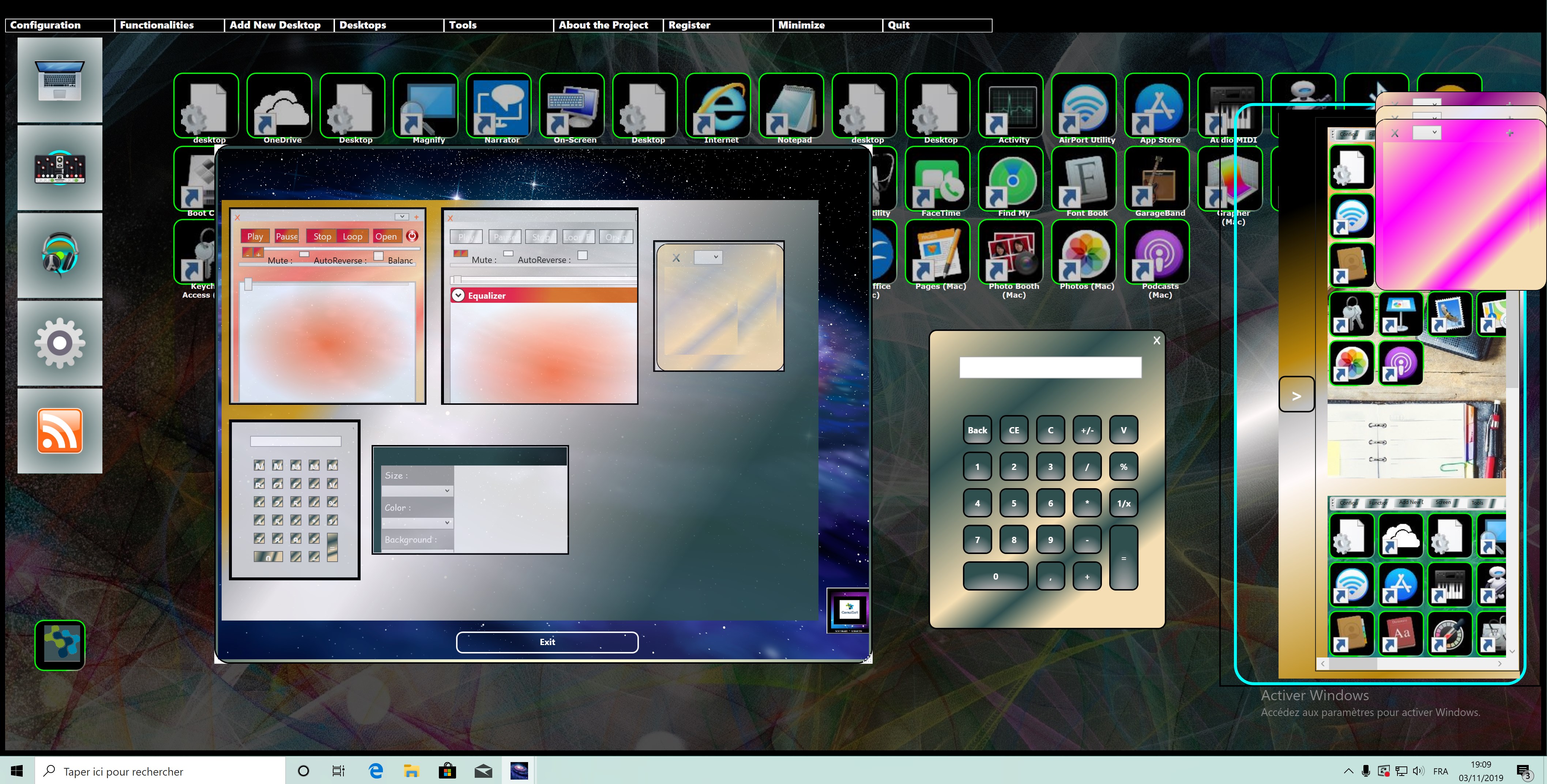Launch the Narrator shortcut
Image resolution: width=1547 pixels, height=784 pixels.
pos(498,107)
